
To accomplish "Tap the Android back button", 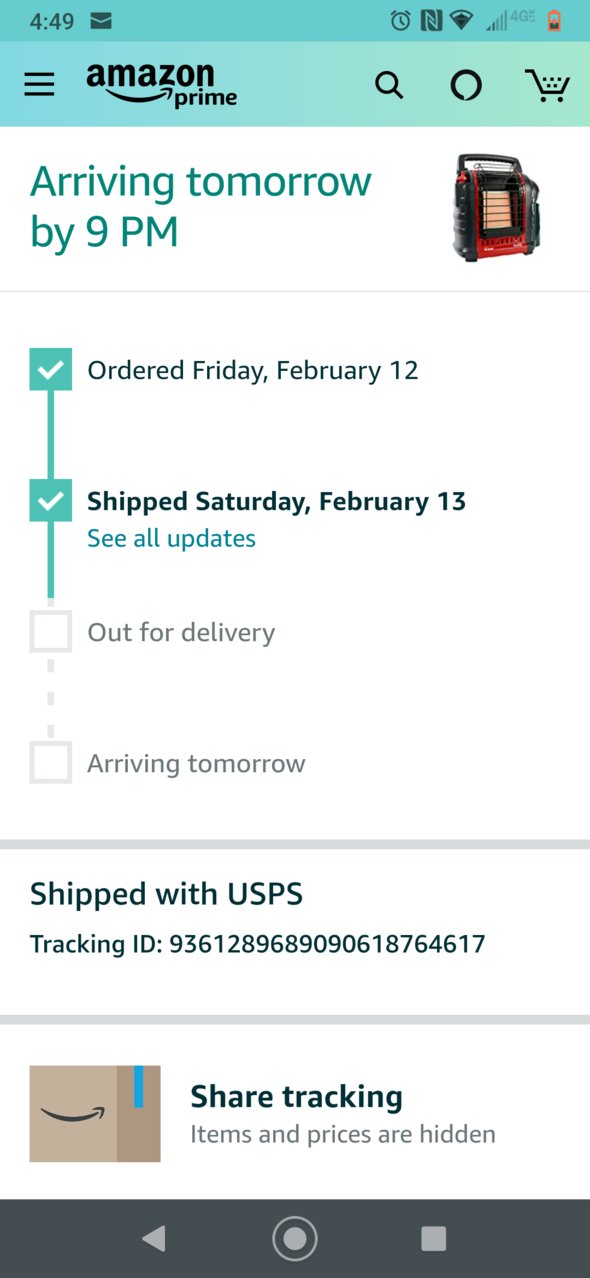I will tap(153, 1239).
